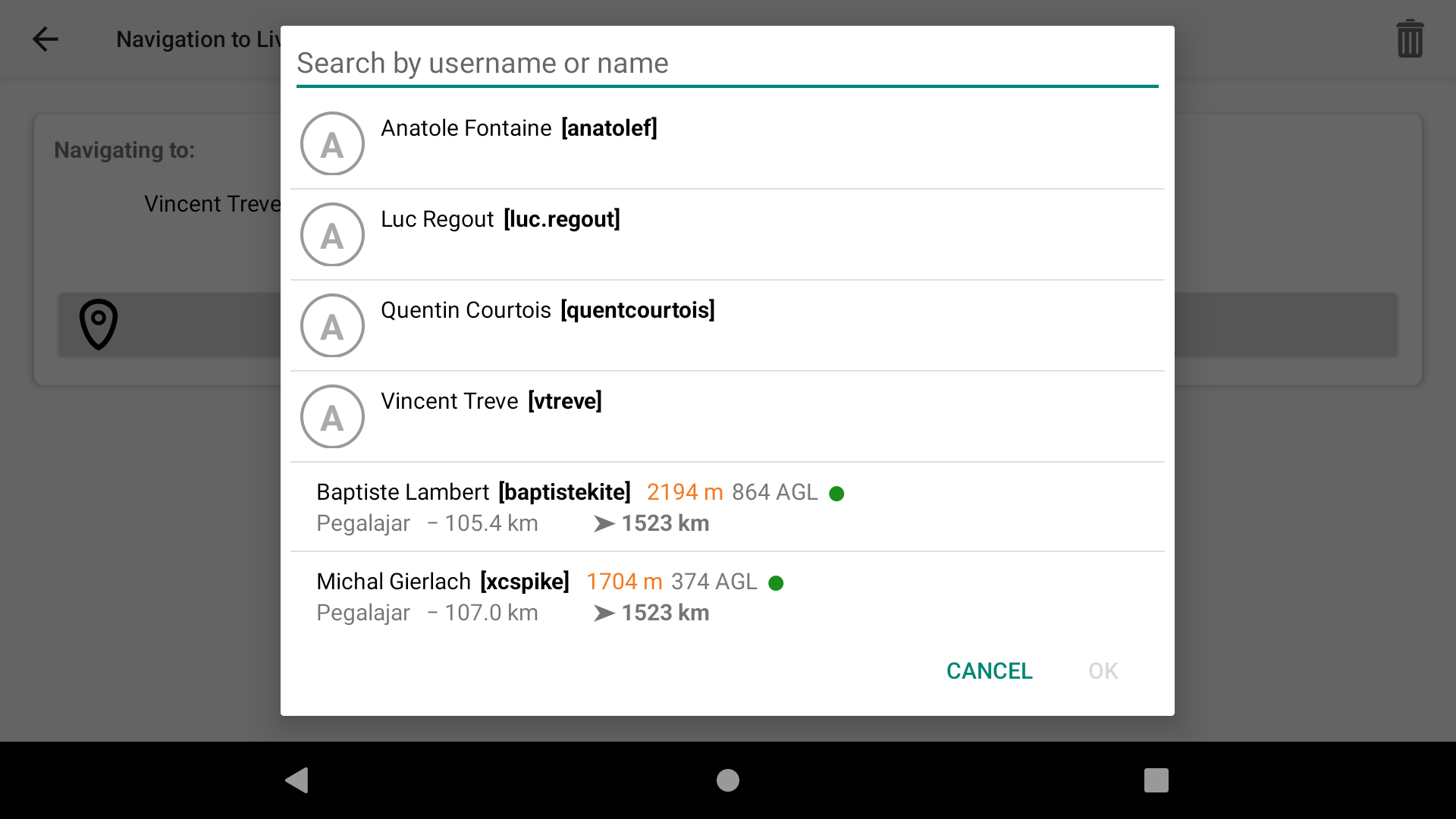
Task: Focus the username search field
Action: click(x=727, y=64)
